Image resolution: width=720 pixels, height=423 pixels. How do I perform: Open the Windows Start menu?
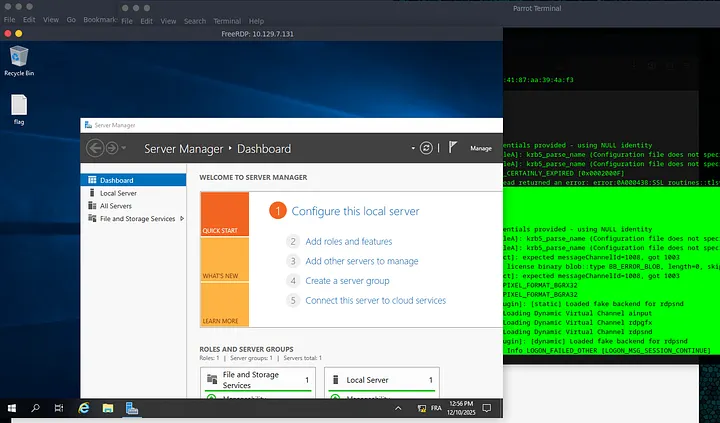[11, 408]
